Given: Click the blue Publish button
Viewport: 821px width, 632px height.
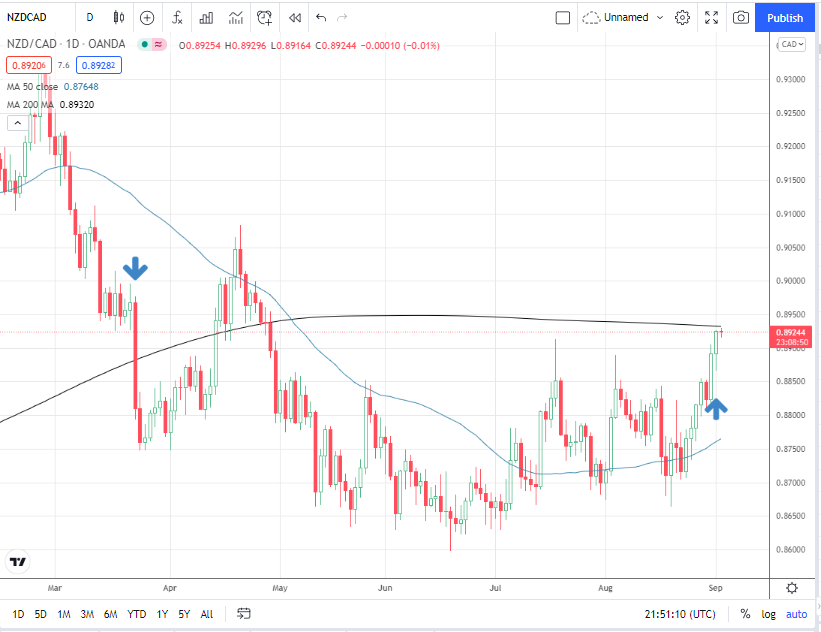Looking at the screenshot, I should point(785,17).
